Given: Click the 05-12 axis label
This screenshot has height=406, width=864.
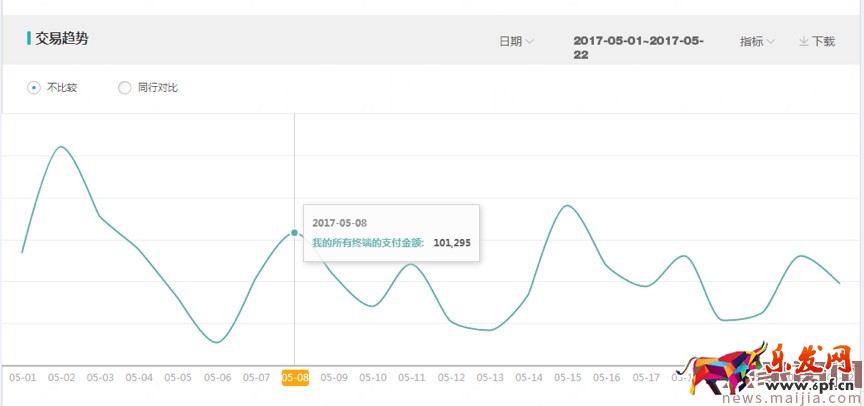Looking at the screenshot, I should pyautogui.click(x=451, y=377).
